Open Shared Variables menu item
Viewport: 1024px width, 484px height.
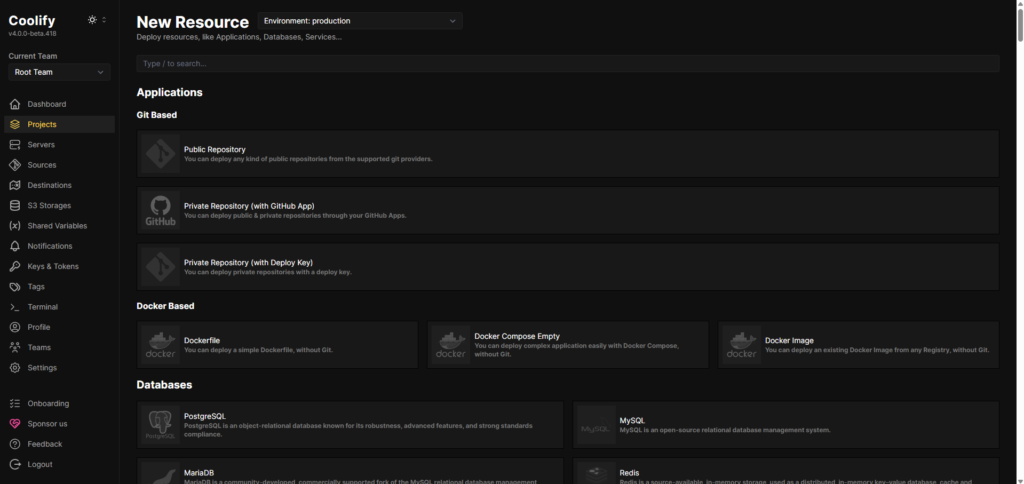pos(59,225)
